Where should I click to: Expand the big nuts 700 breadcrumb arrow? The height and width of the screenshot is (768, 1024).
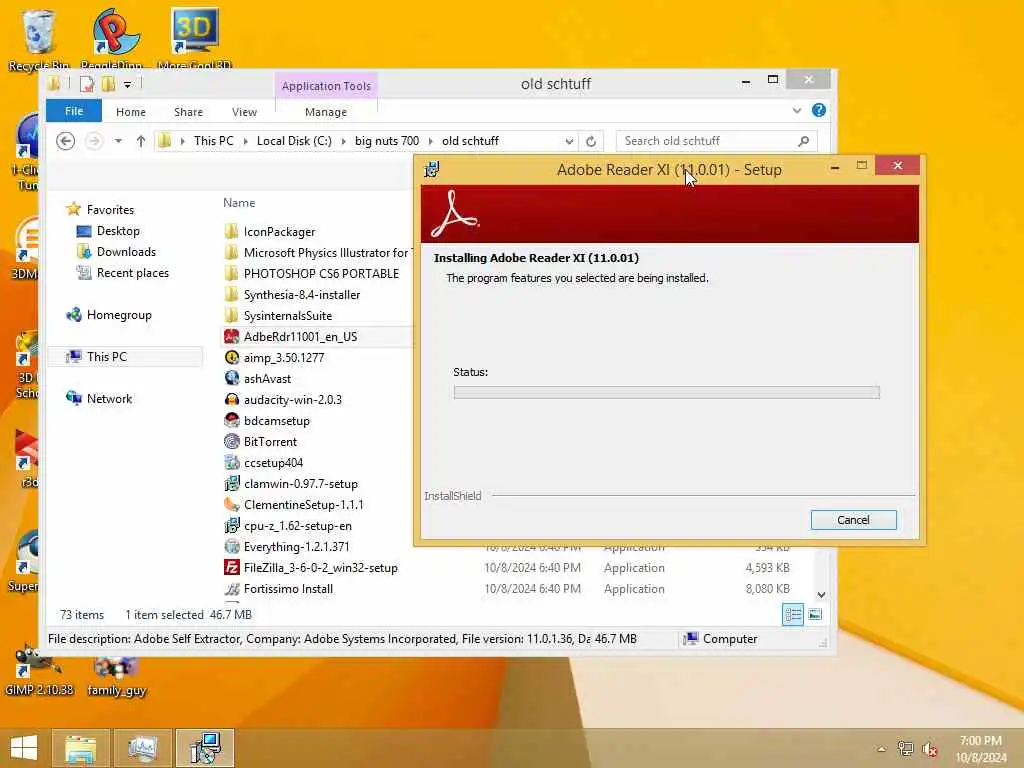tap(430, 141)
